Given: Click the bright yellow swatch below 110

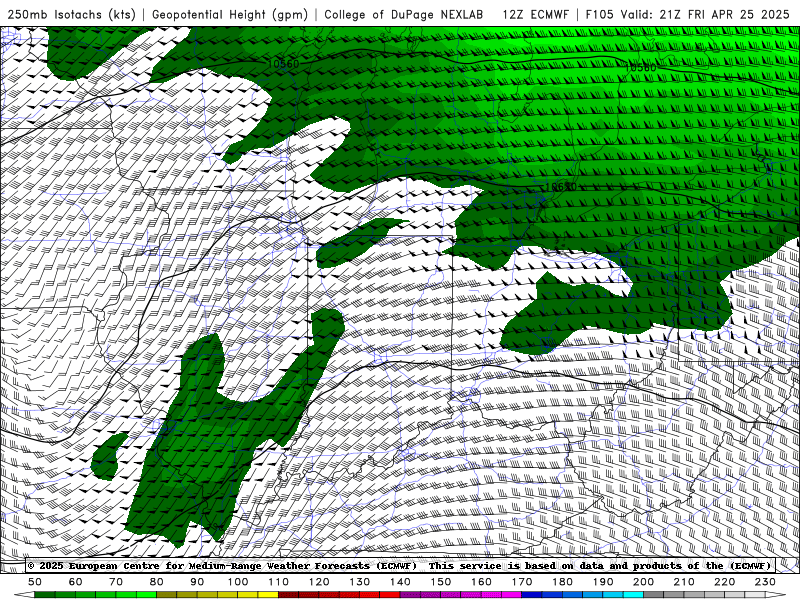Looking at the screenshot, I should point(268,595).
